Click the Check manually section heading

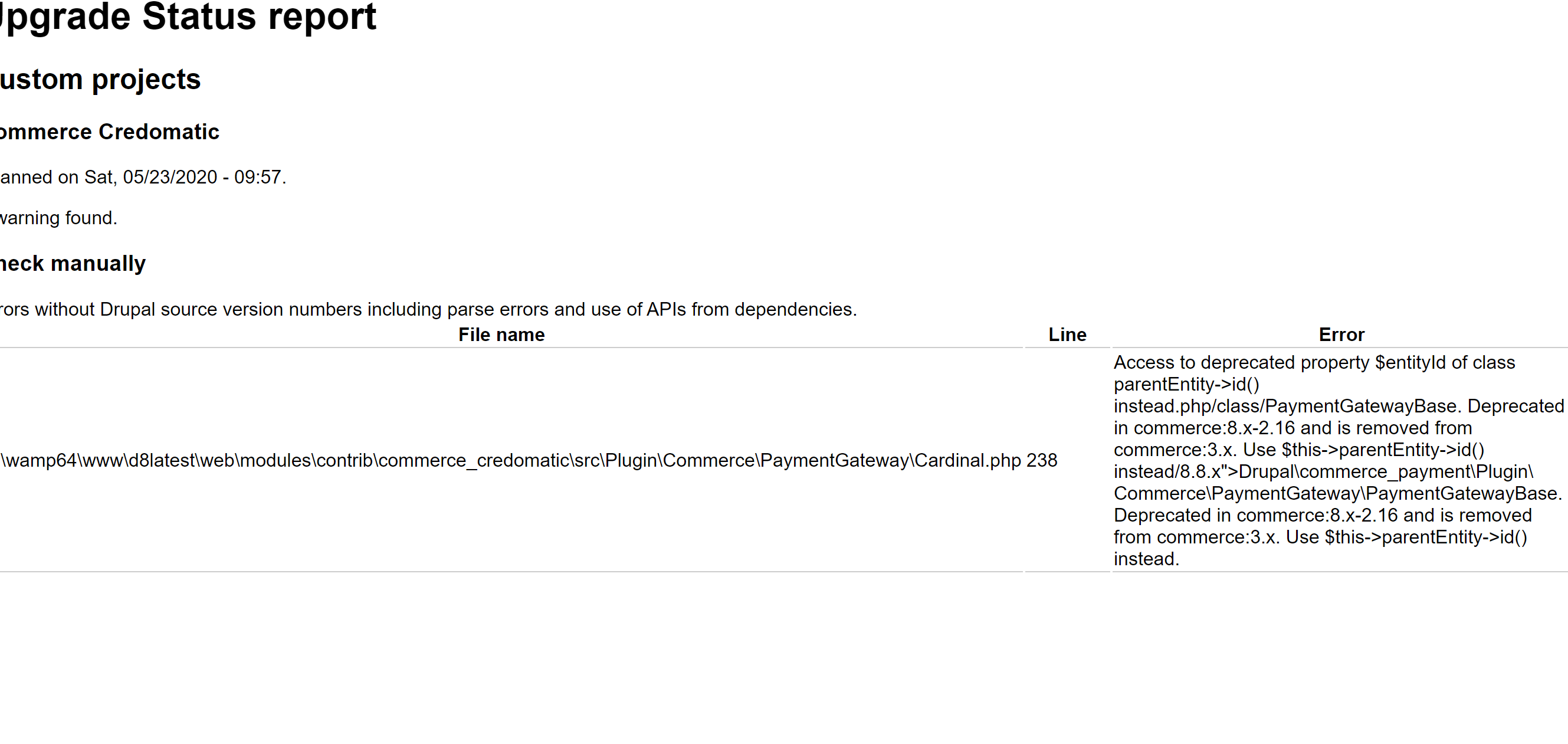[x=72, y=264]
